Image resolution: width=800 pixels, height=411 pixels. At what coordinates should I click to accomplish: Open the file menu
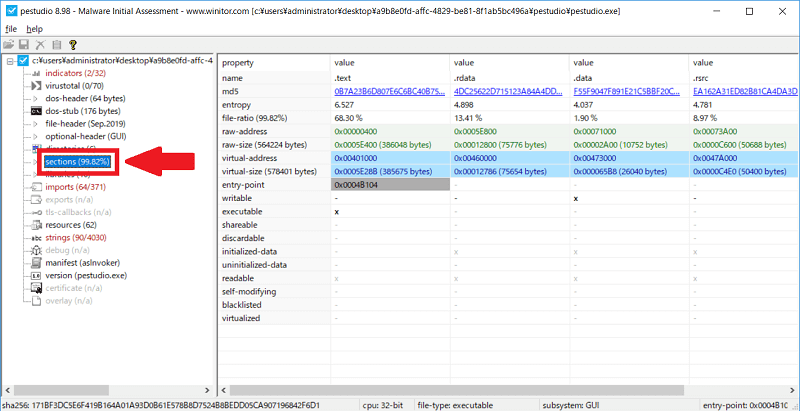11,29
